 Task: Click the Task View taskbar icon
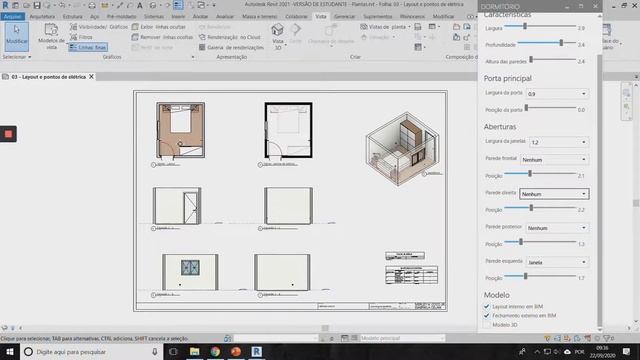(x=173, y=351)
